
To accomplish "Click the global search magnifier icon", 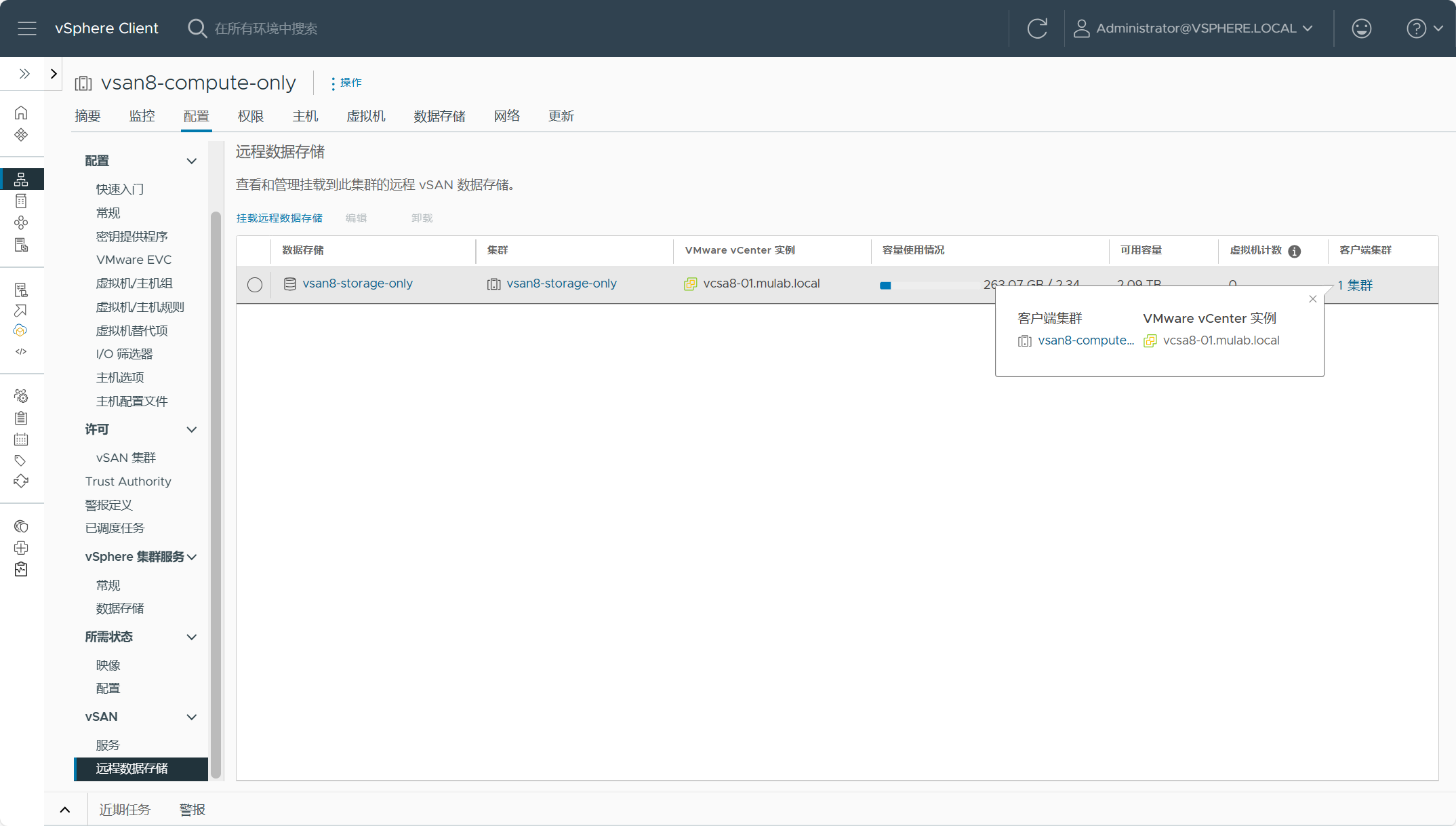I will (x=197, y=28).
